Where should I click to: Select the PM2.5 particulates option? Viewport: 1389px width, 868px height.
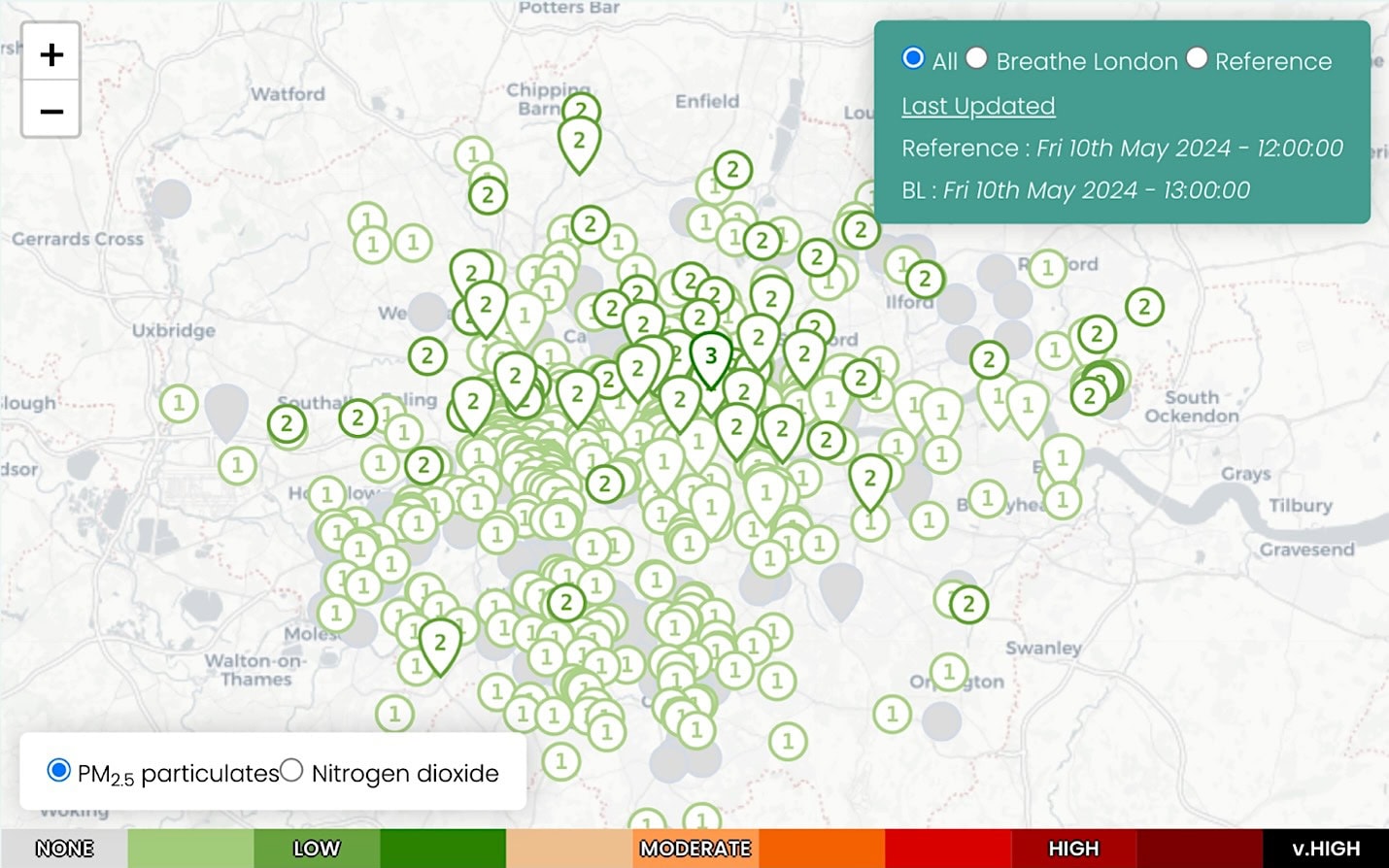click(58, 772)
